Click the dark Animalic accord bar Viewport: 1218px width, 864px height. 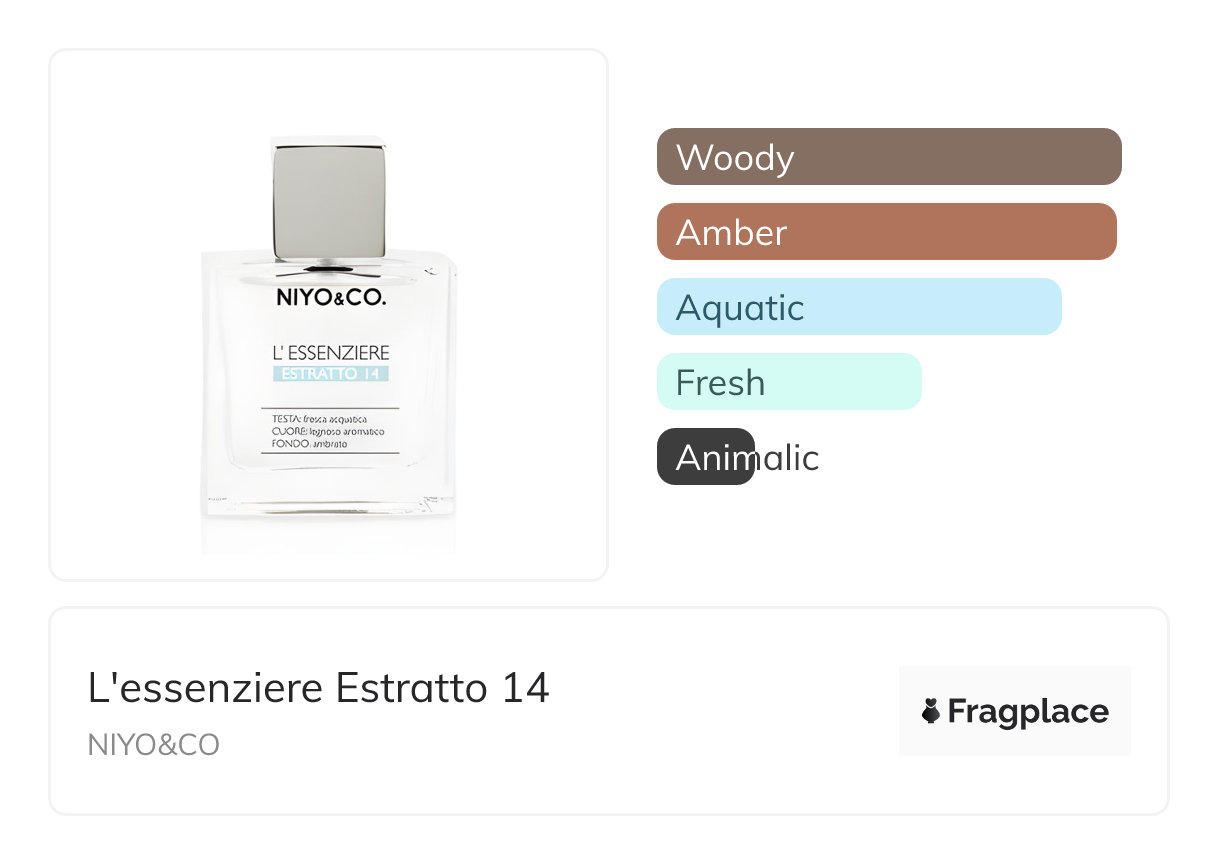pyautogui.click(x=704, y=457)
